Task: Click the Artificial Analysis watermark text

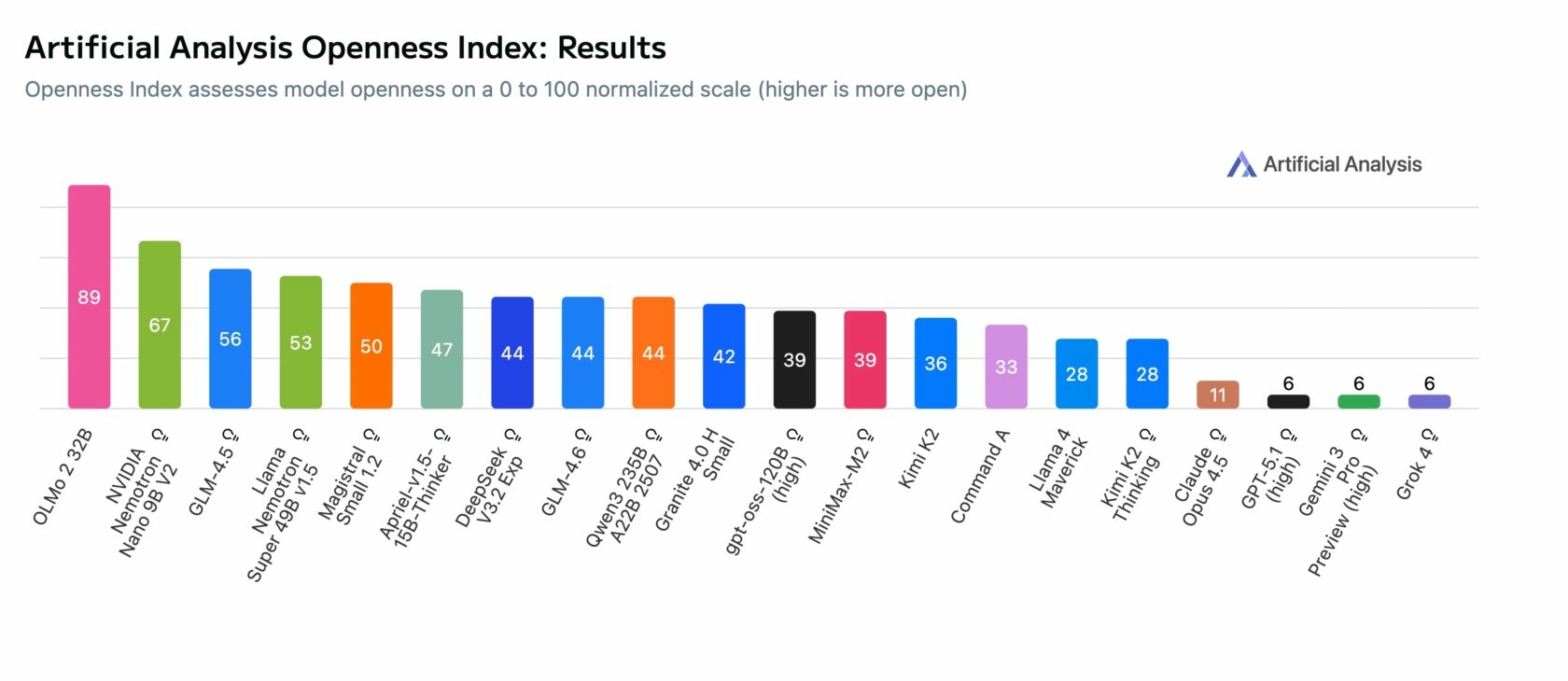Action: pos(1342,164)
